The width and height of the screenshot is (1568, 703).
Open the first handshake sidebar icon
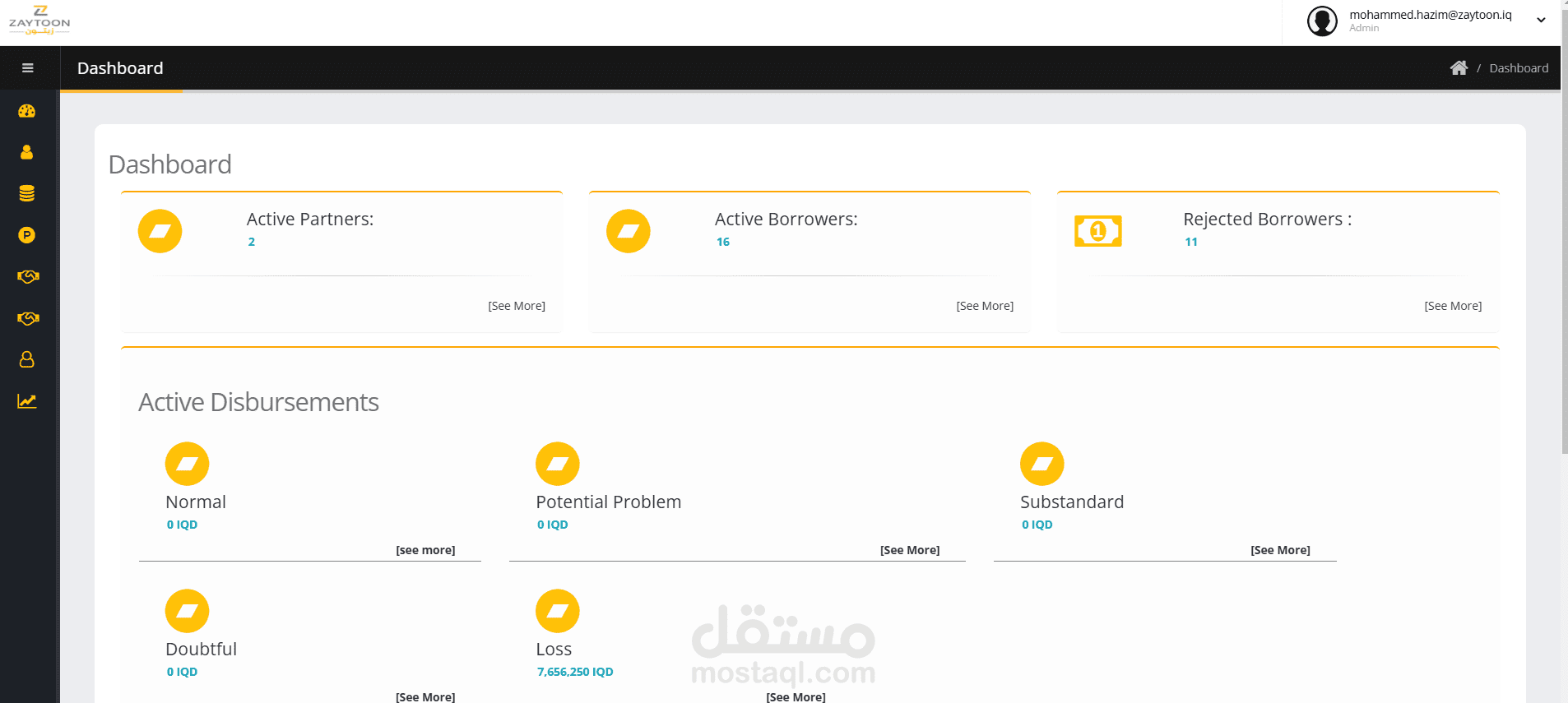pyautogui.click(x=28, y=276)
